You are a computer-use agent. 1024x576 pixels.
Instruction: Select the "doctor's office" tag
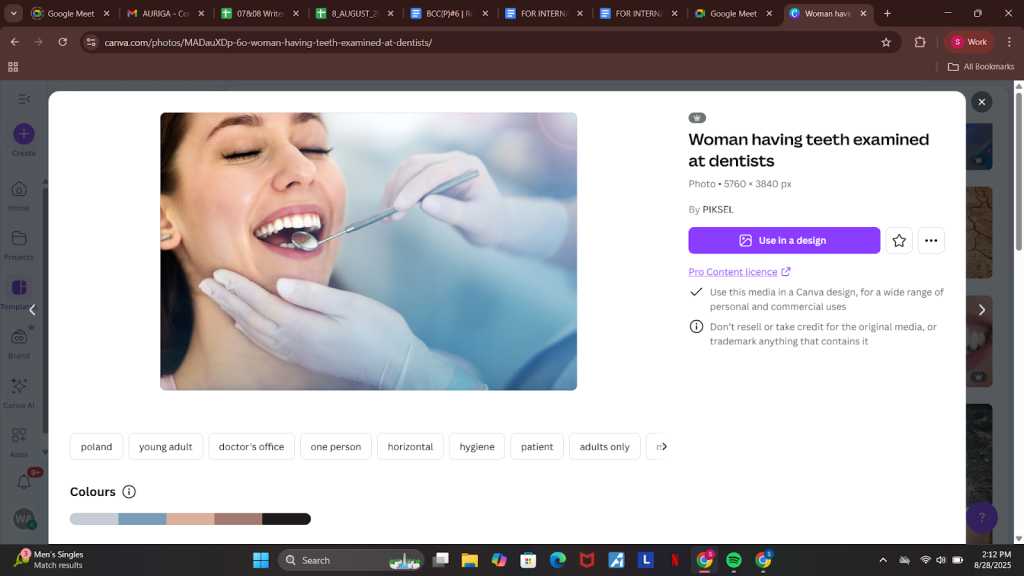(x=251, y=447)
